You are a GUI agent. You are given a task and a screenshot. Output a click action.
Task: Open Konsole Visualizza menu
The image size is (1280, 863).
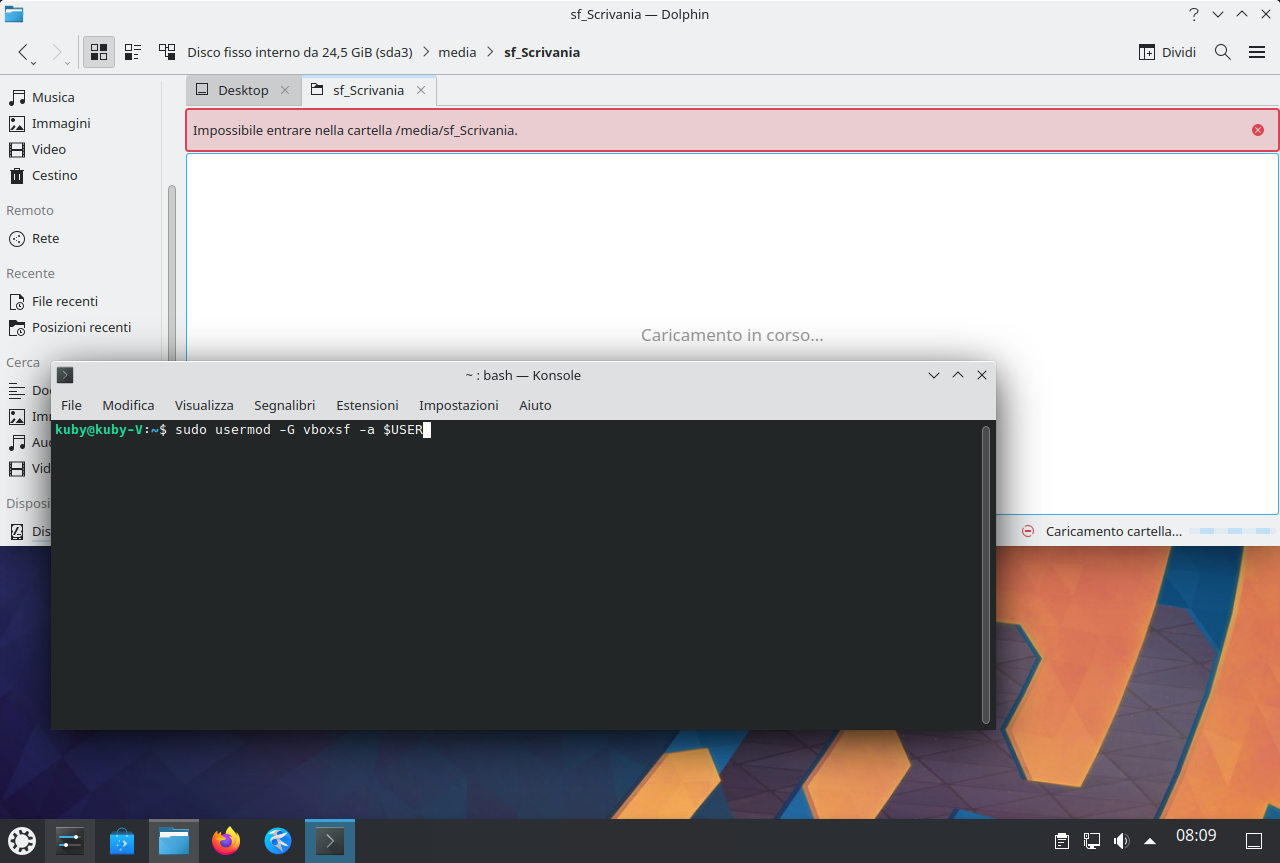pos(204,405)
